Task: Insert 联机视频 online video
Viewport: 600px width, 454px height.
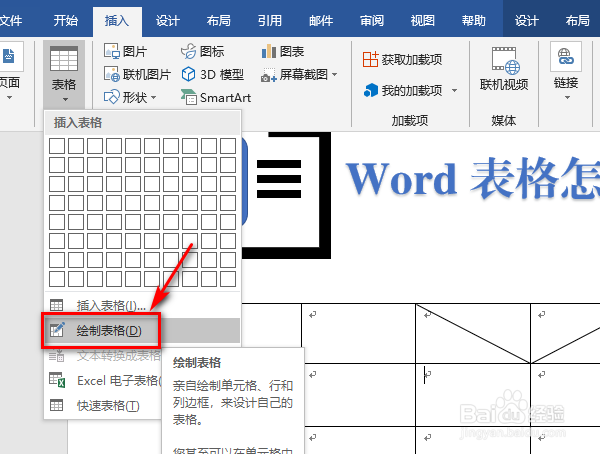Action: pos(504,69)
